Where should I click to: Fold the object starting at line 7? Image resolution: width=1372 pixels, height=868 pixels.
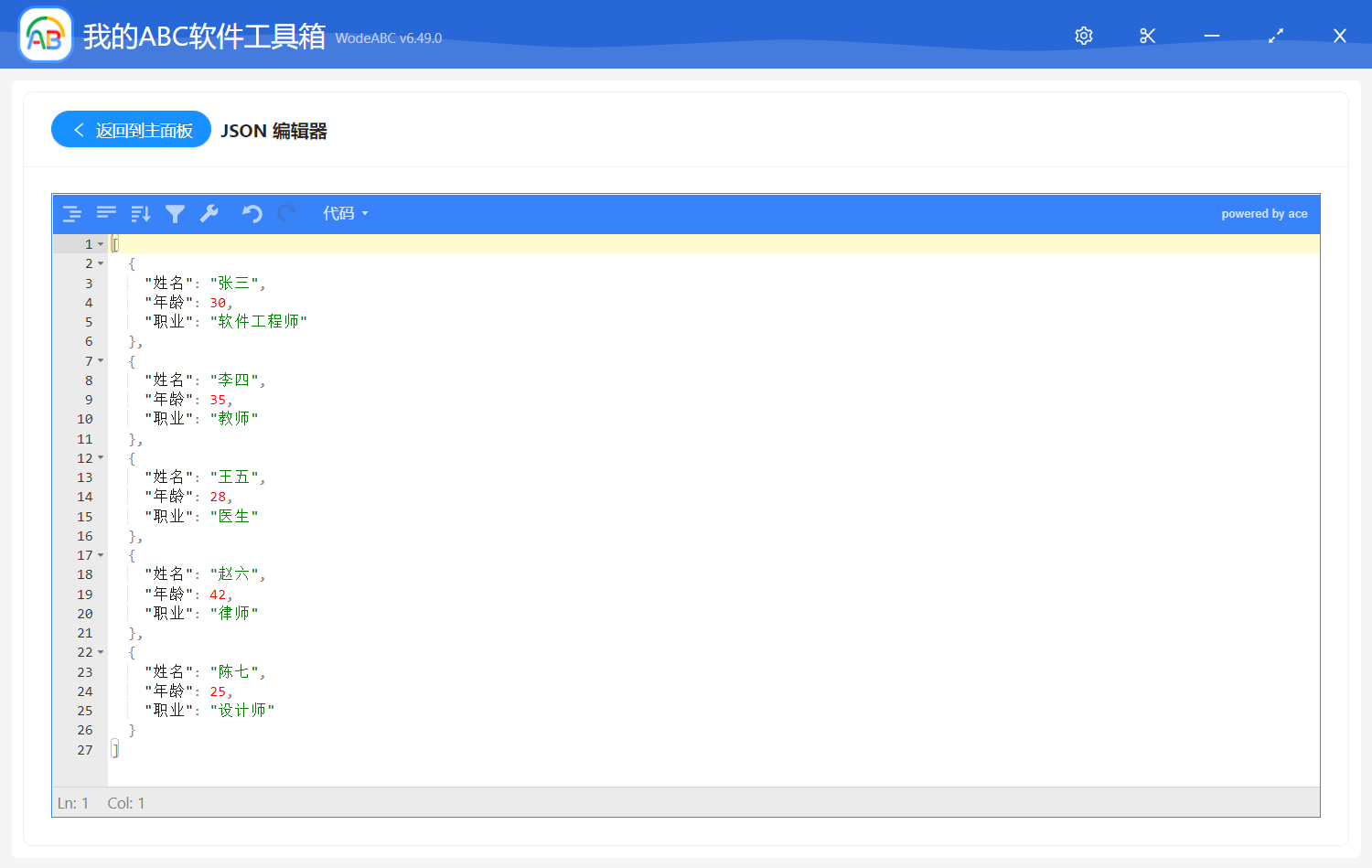pos(101,360)
